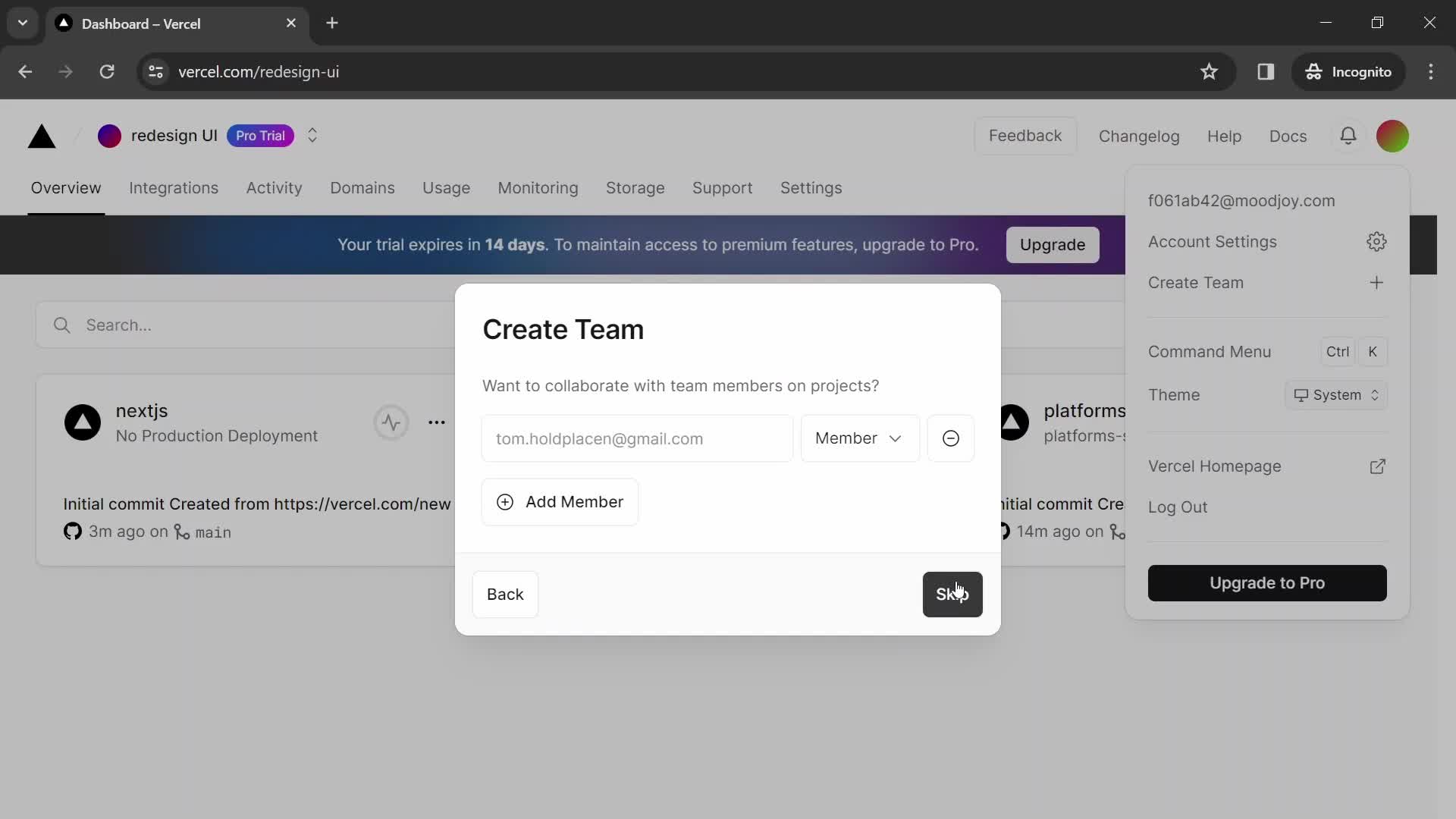Select the Settings tab
Screen dimensions: 1456x819
coord(810,189)
